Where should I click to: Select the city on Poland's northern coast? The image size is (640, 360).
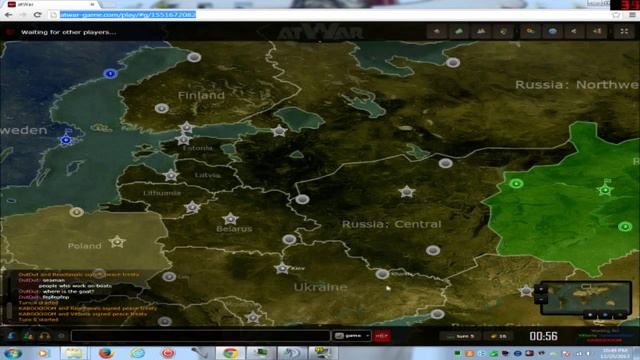(x=76, y=212)
